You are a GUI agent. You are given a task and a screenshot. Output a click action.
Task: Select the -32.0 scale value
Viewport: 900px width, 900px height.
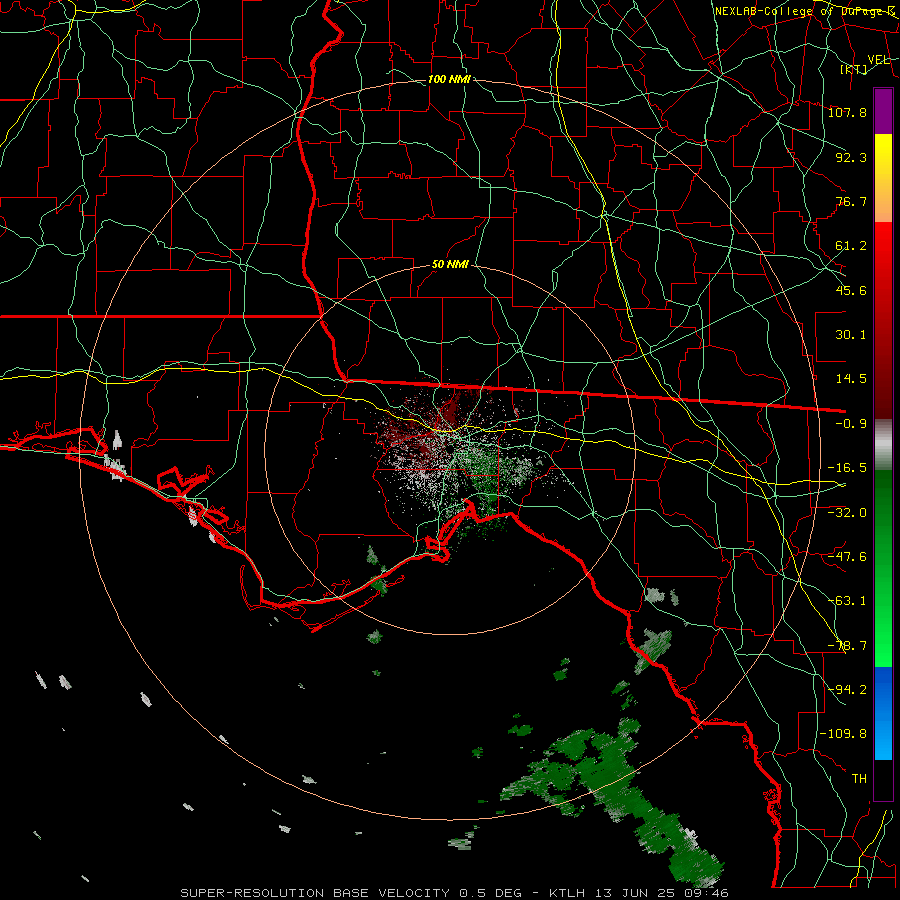click(x=847, y=513)
